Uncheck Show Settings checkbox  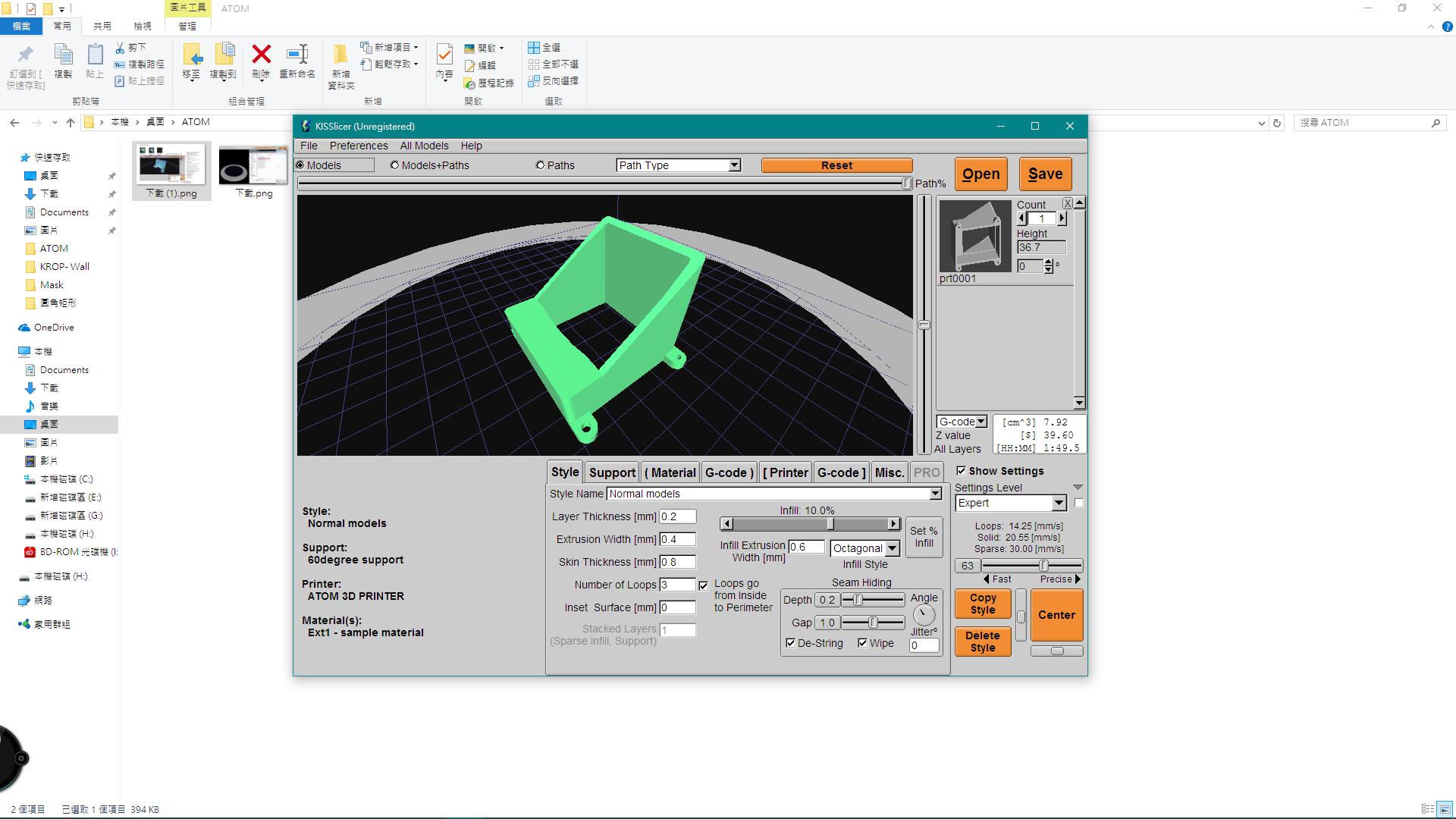coord(962,471)
